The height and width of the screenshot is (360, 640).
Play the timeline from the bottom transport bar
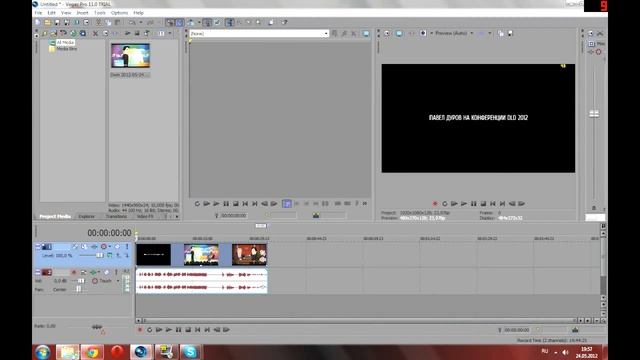pyautogui.click(x=169, y=330)
